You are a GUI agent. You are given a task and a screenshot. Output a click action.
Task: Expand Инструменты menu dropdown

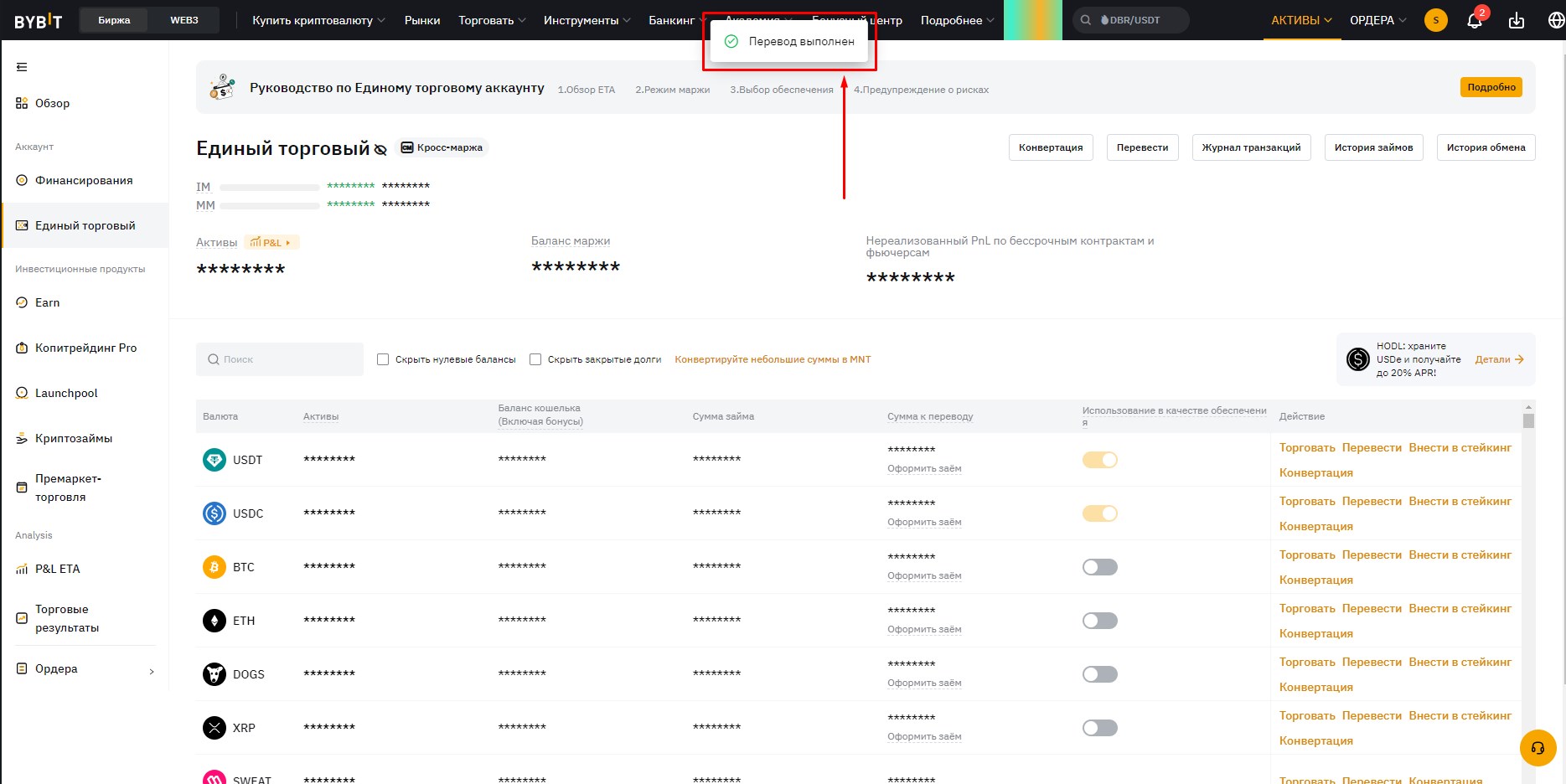(587, 20)
